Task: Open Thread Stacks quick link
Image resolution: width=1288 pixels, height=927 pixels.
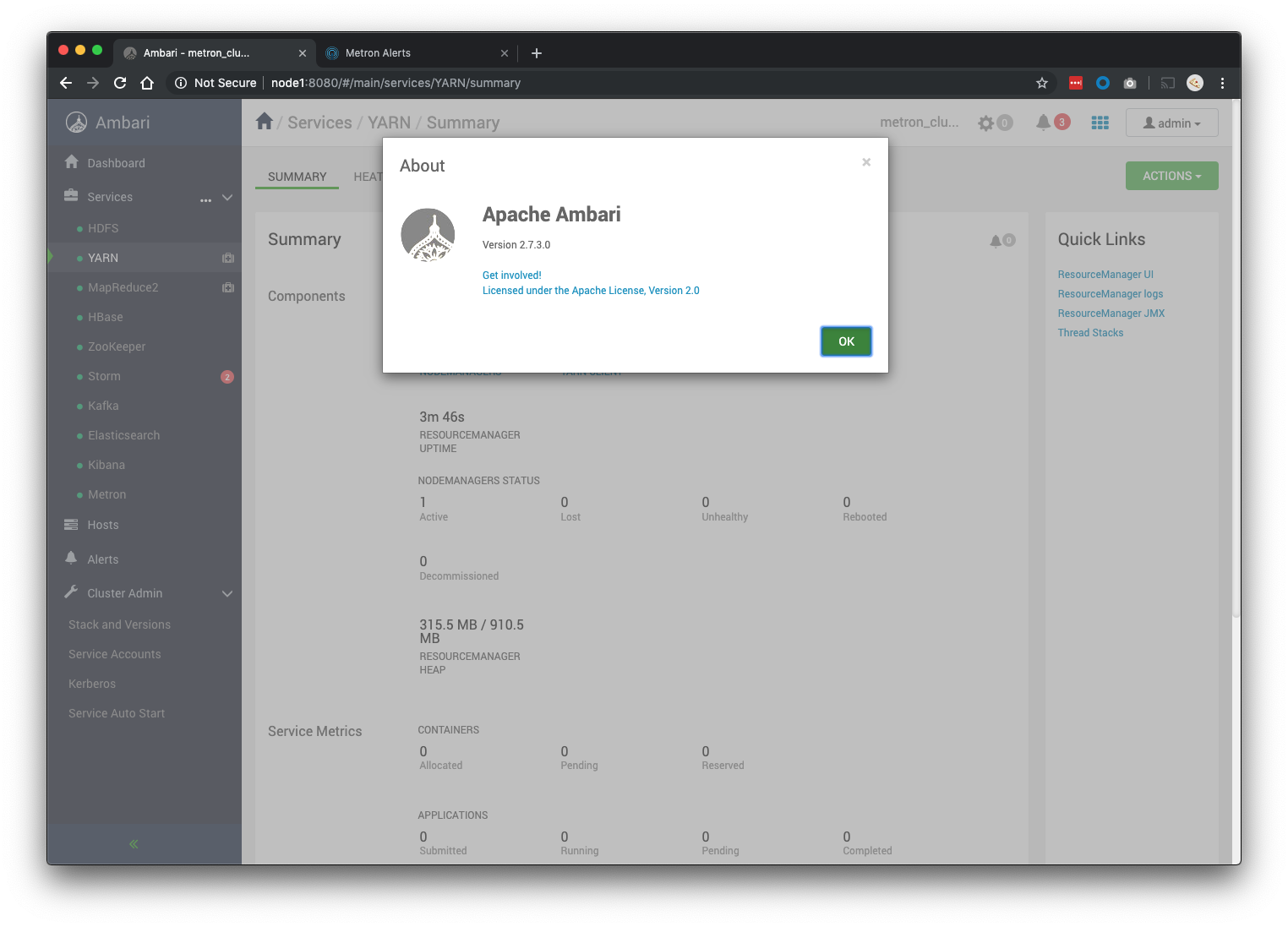Action: point(1090,333)
